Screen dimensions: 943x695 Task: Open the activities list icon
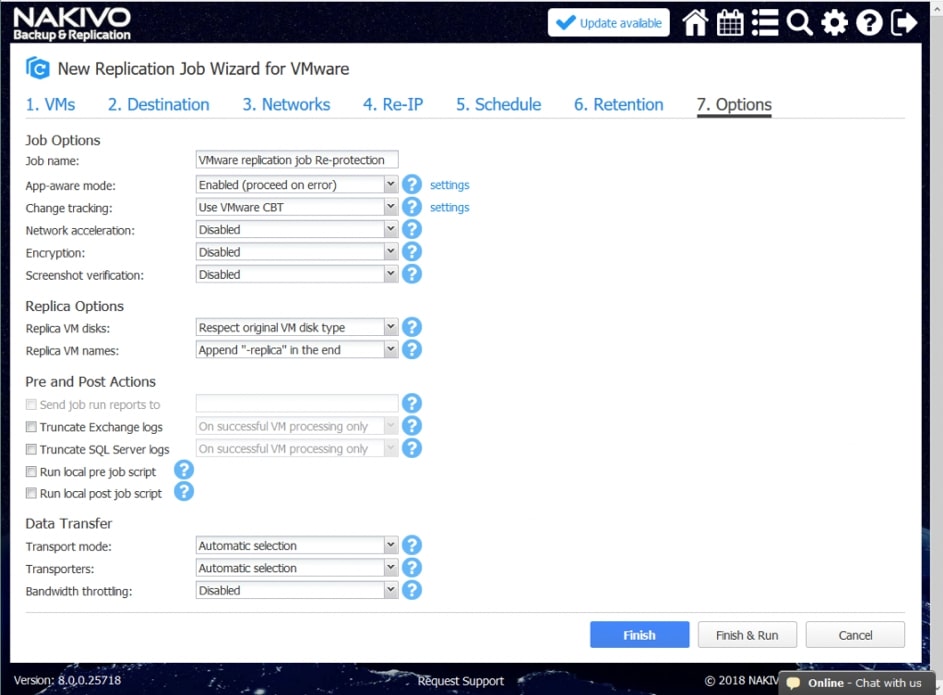pos(765,23)
